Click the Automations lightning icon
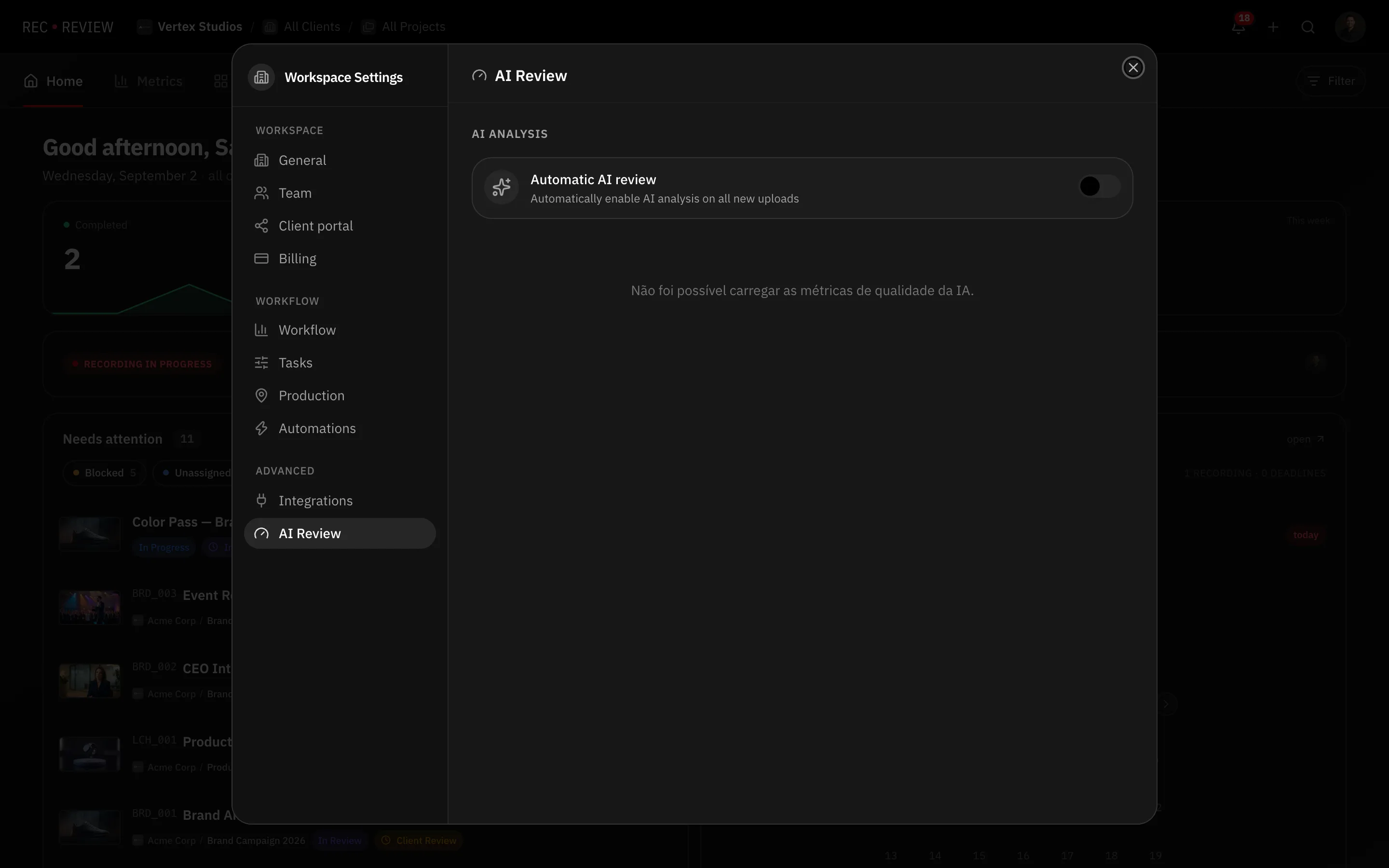 (261, 428)
